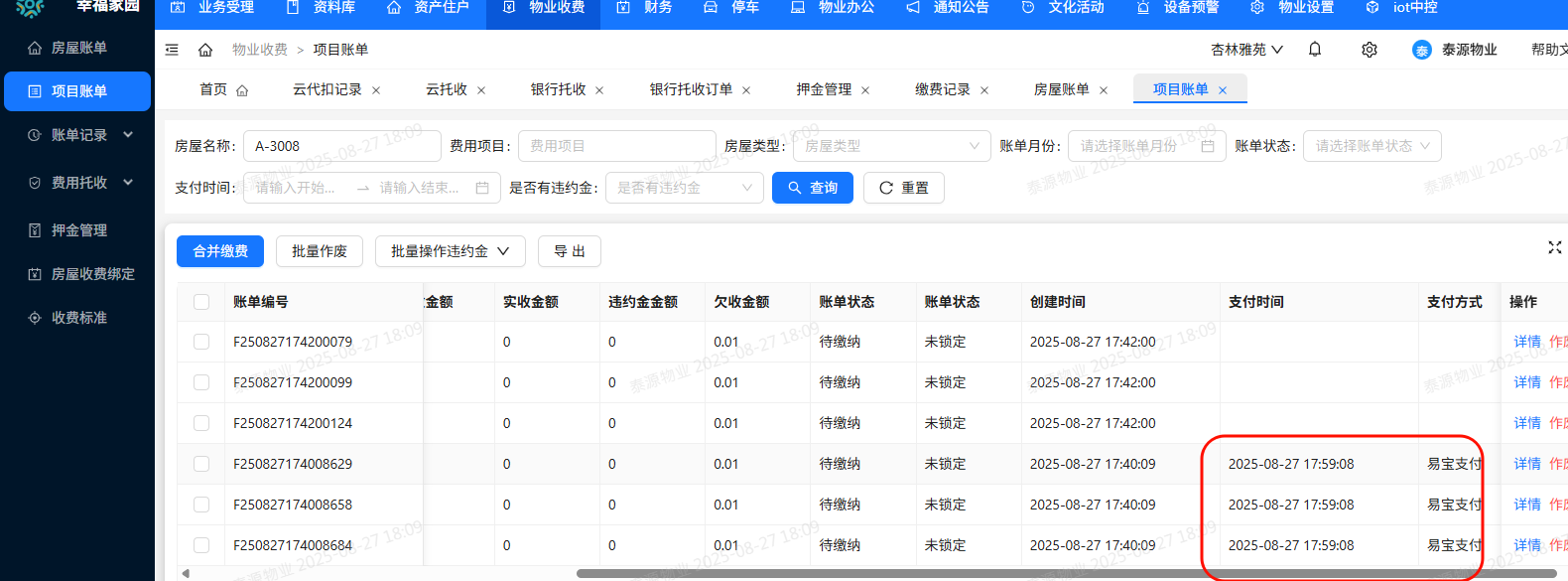Image resolution: width=1568 pixels, height=581 pixels.
Task: Click the 泰源物业 user avatar icon
Action: coord(1422,50)
